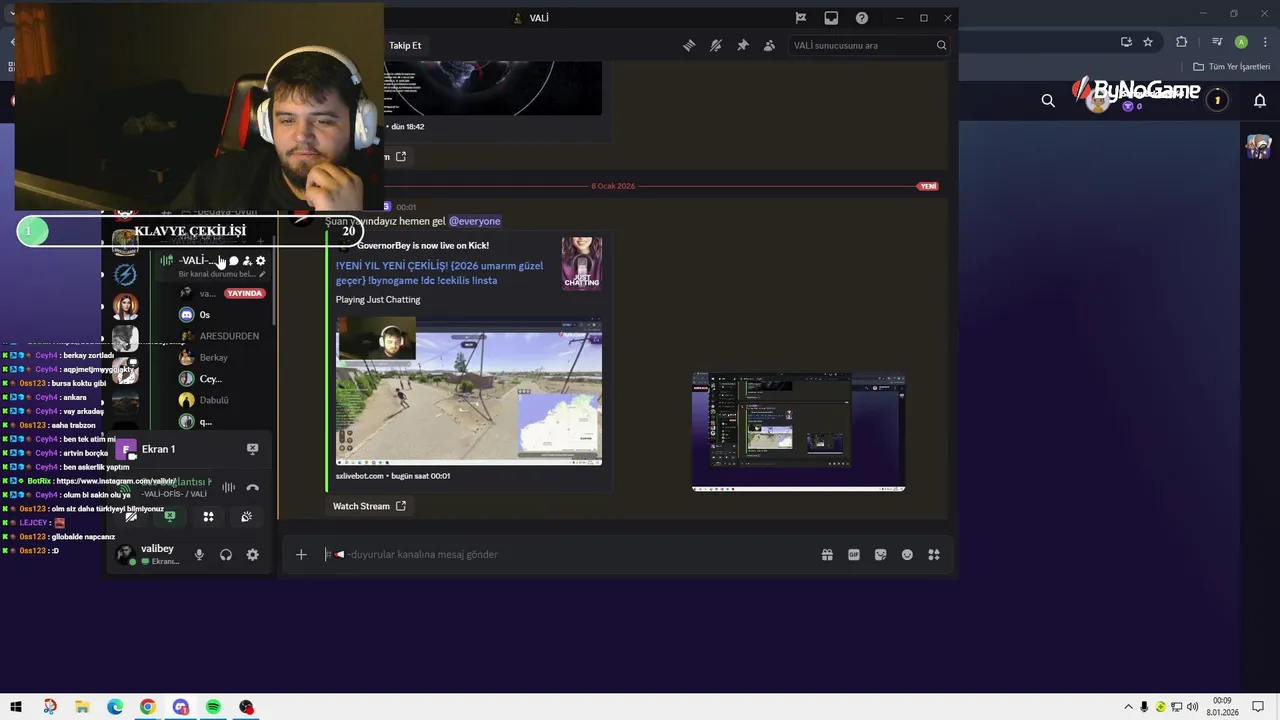Open Discord from taskbar
This screenshot has height=720, width=1280.
181,707
